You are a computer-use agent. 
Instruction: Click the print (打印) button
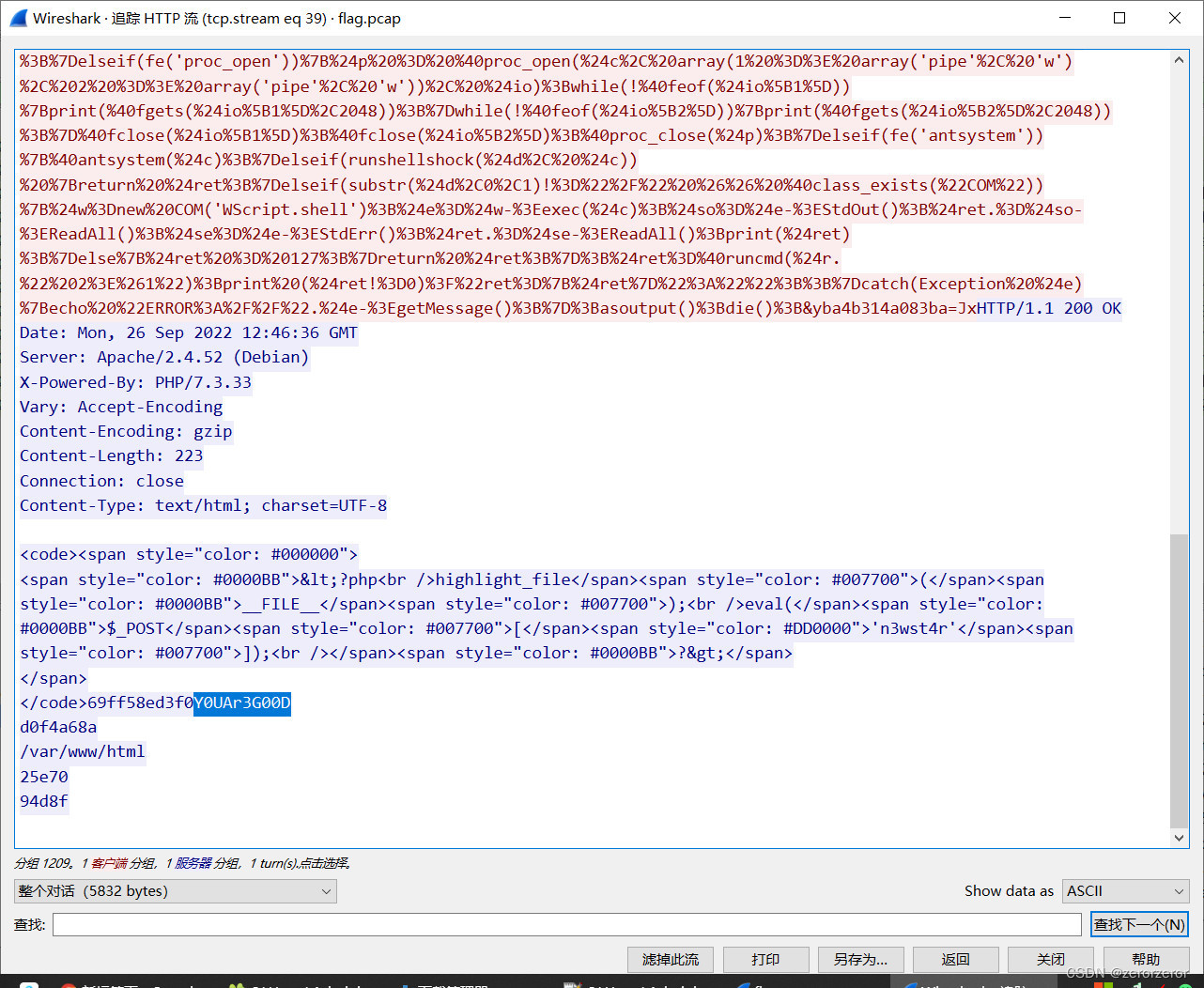765,960
